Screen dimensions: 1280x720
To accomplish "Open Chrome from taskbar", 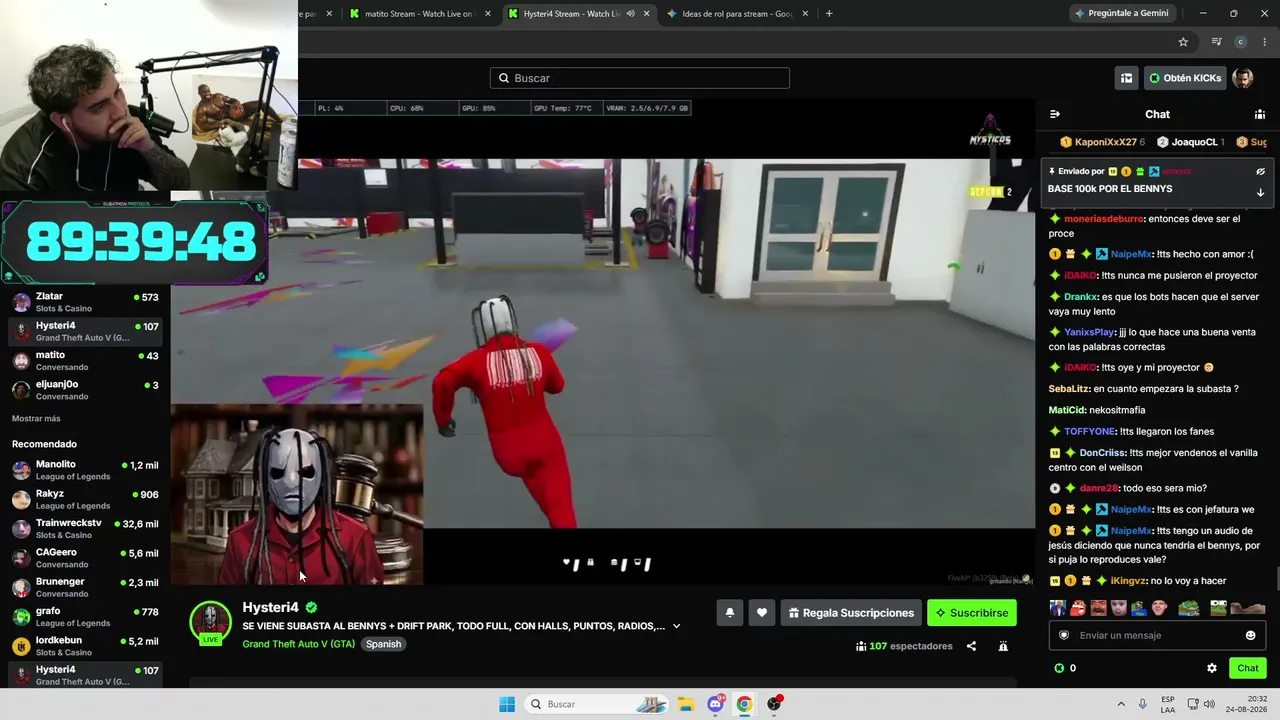I will [744, 704].
